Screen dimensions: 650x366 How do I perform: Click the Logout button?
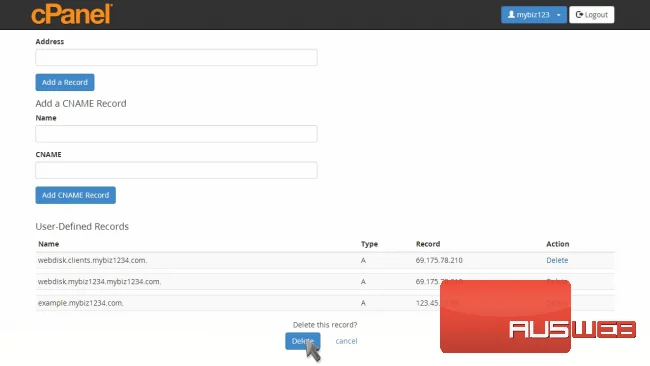(x=592, y=15)
